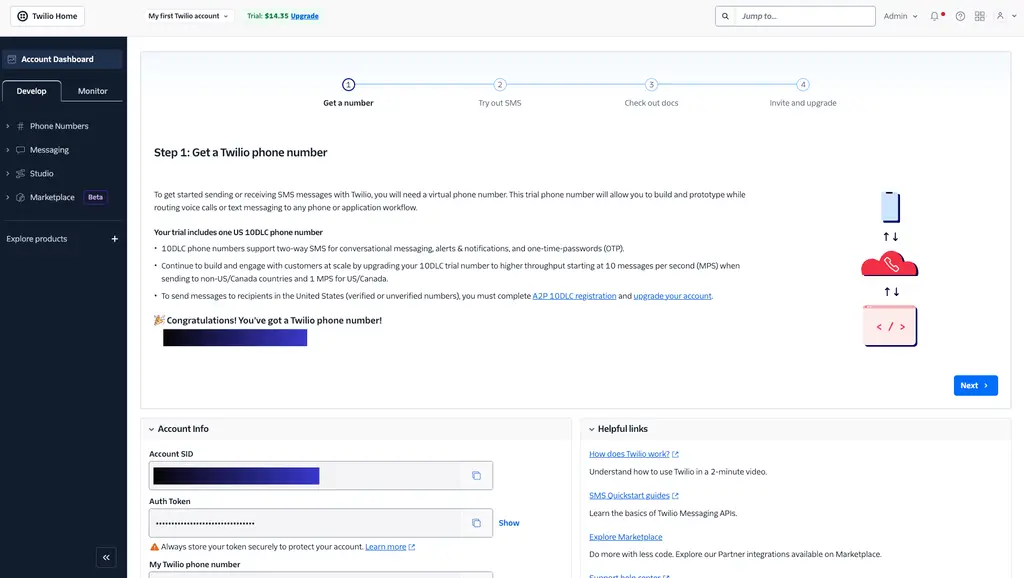Image resolution: width=1024 pixels, height=578 pixels.
Task: Click the Upgrade trial link
Action: (304, 16)
